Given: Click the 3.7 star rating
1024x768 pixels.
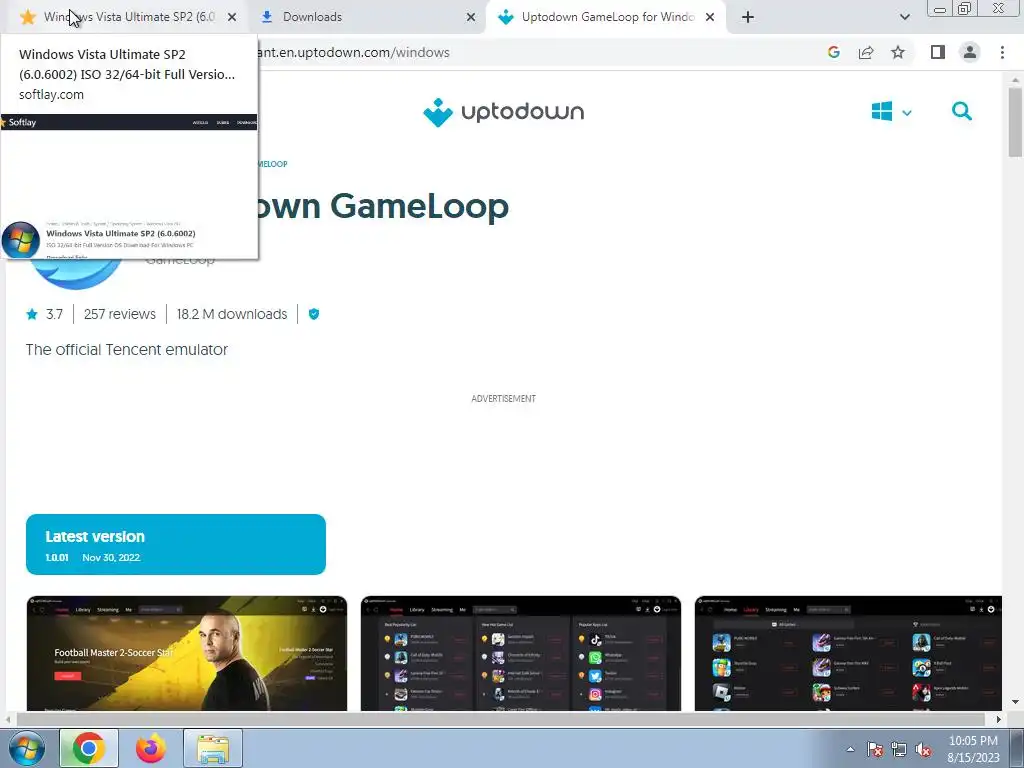Looking at the screenshot, I should (44, 314).
